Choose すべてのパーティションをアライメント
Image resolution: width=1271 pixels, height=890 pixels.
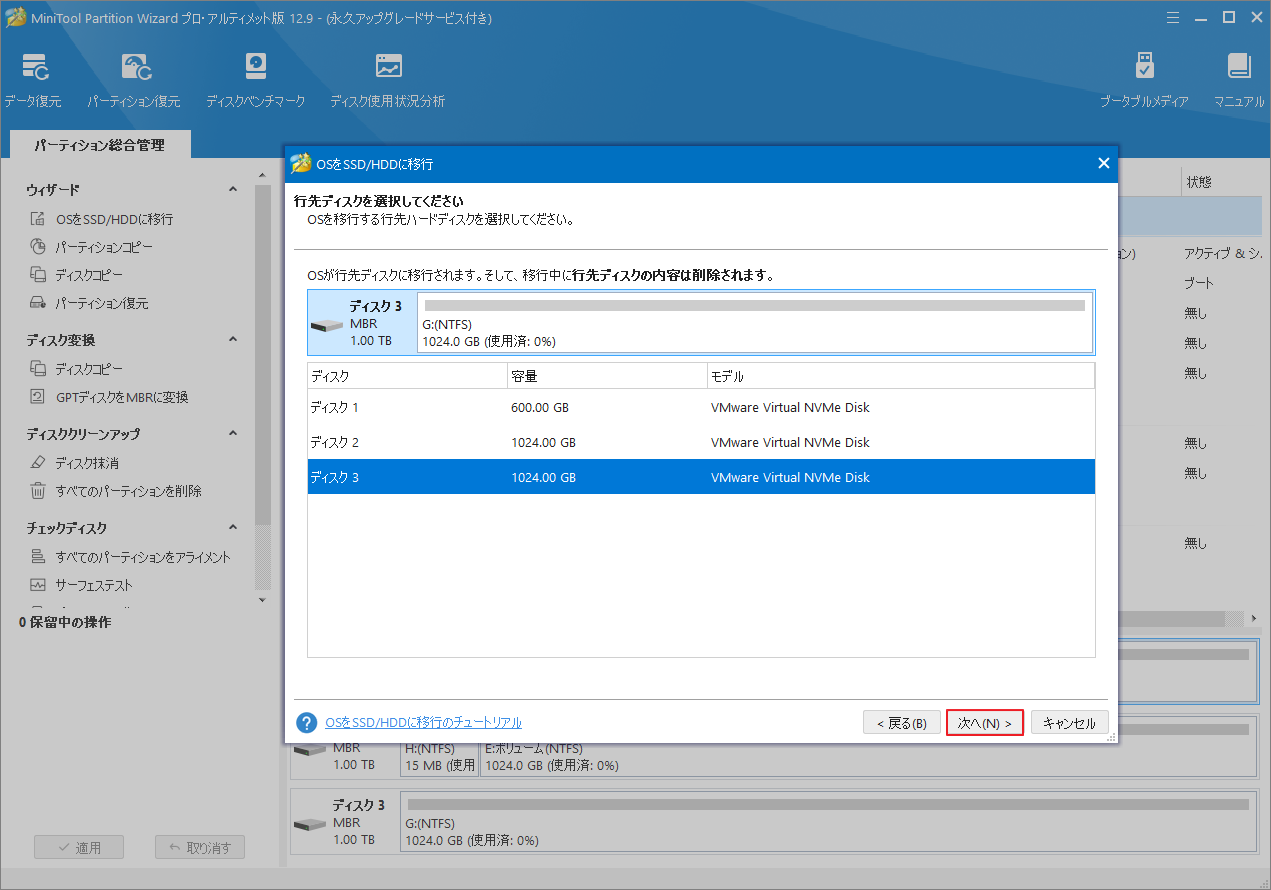point(131,557)
